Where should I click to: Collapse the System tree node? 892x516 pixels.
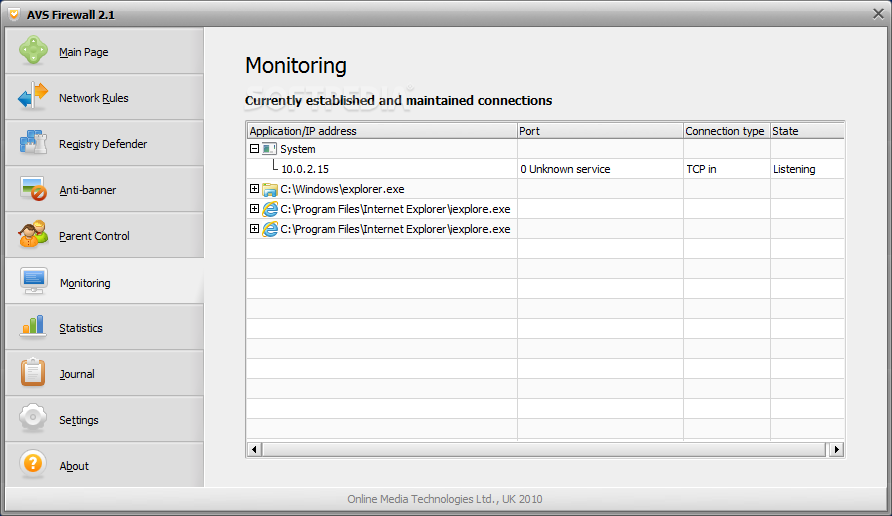(254, 148)
